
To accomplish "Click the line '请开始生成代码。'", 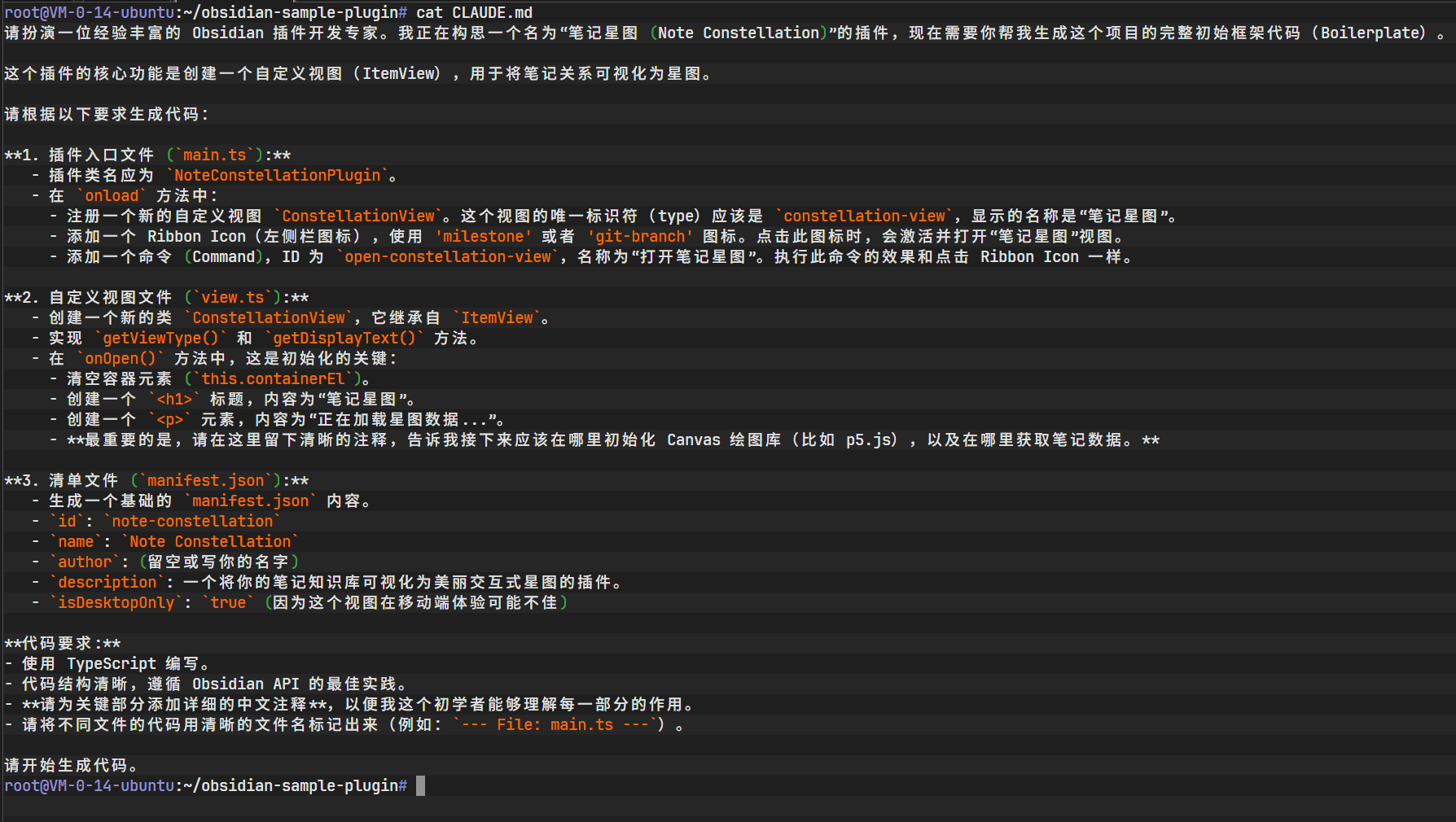I will tap(72, 765).
